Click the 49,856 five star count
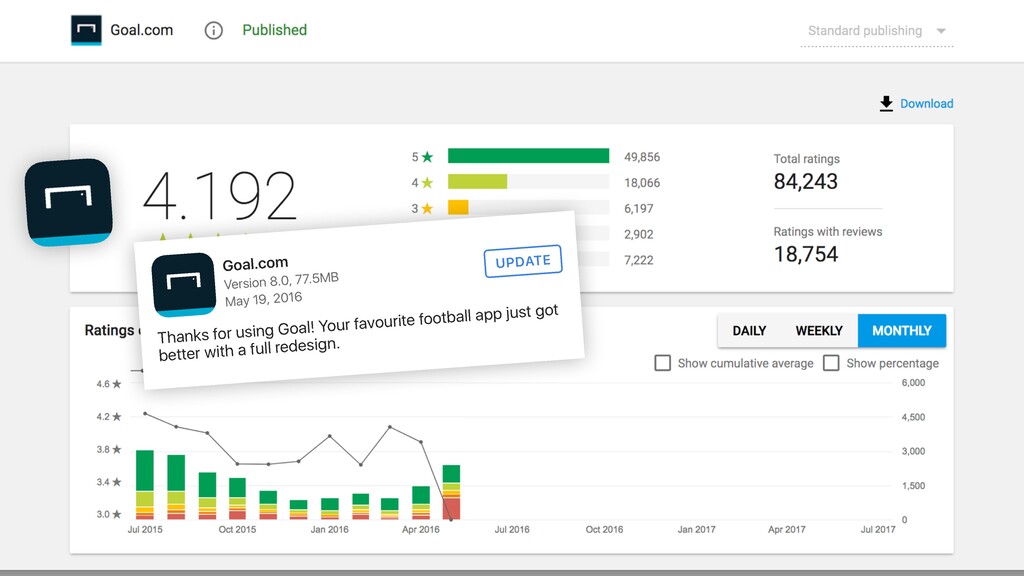The image size is (1024, 576). coord(642,157)
